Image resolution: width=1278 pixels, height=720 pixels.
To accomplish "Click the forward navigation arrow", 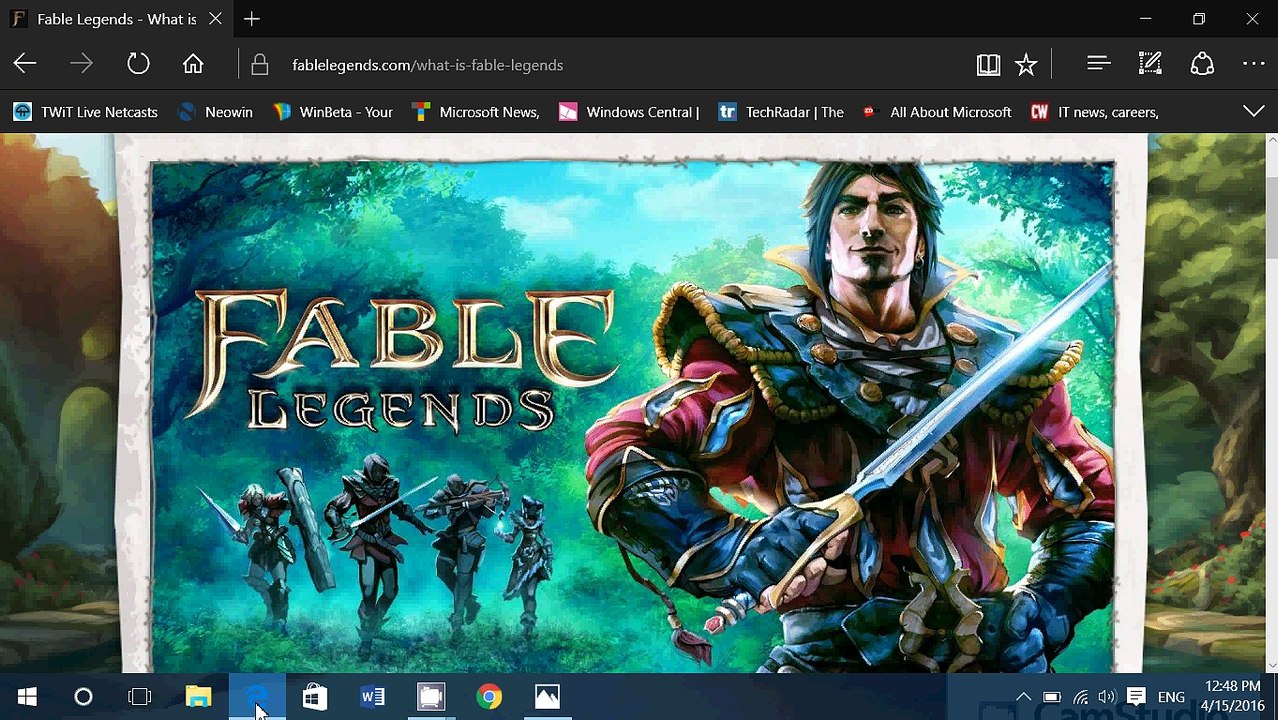I will (x=81, y=64).
